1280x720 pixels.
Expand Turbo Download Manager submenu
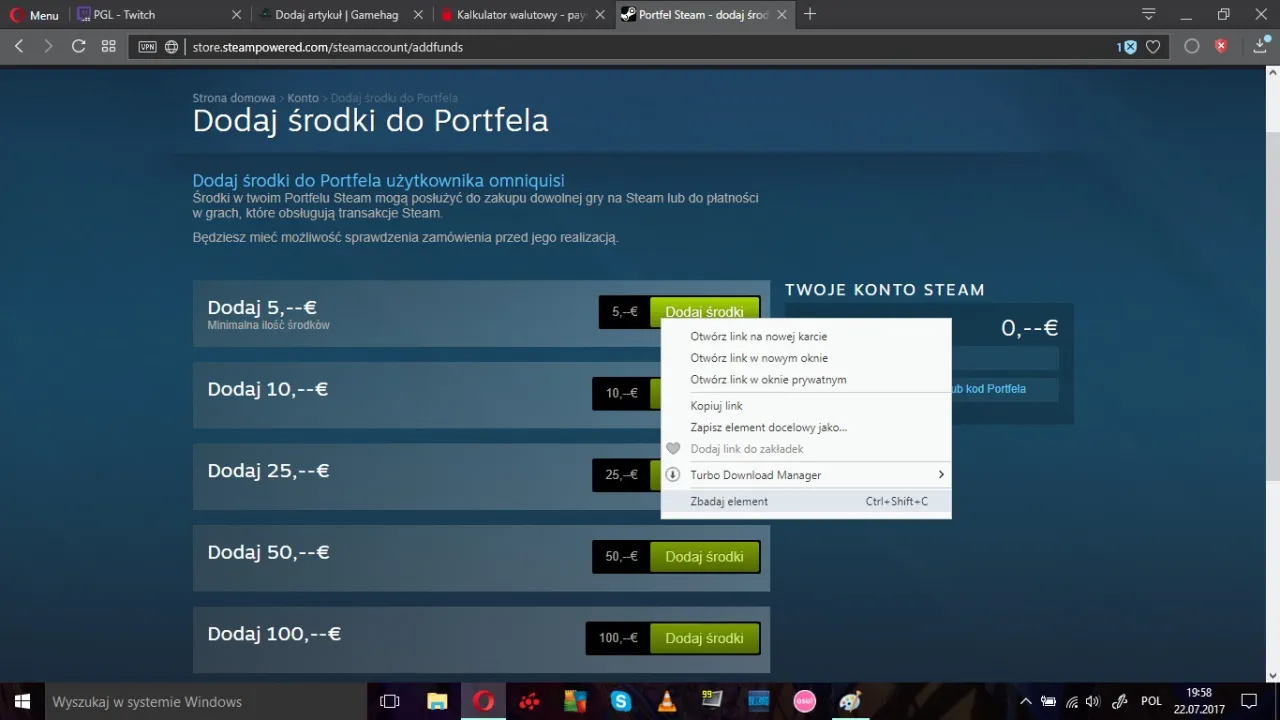pyautogui.click(x=806, y=475)
